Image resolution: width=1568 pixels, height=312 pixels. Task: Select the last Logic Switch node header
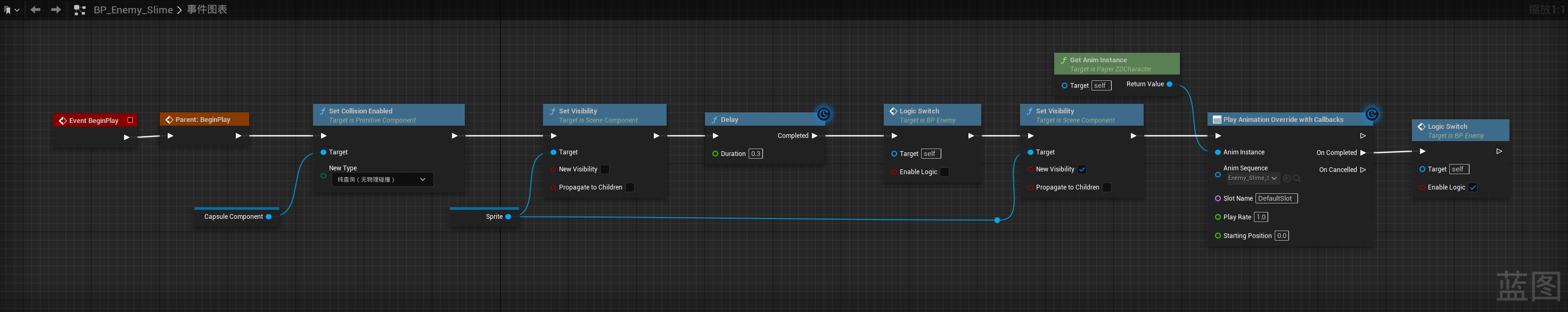pyautogui.click(x=1460, y=130)
